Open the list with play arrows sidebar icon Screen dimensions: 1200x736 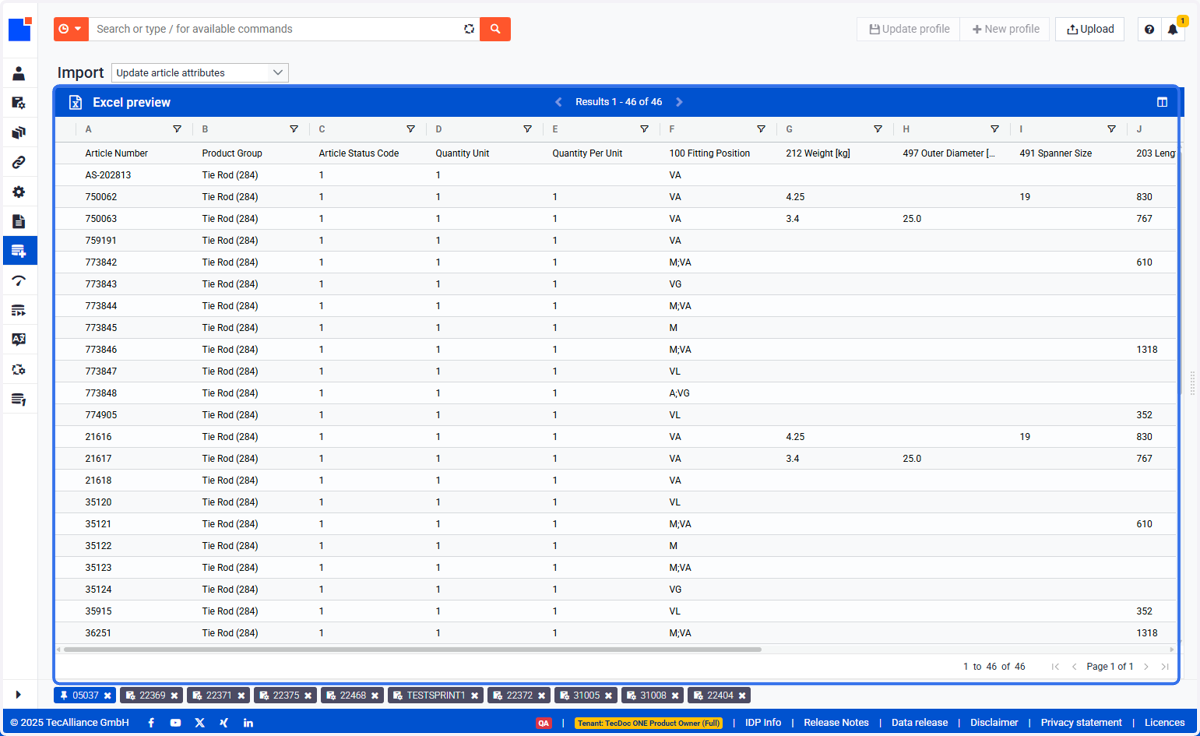18,311
